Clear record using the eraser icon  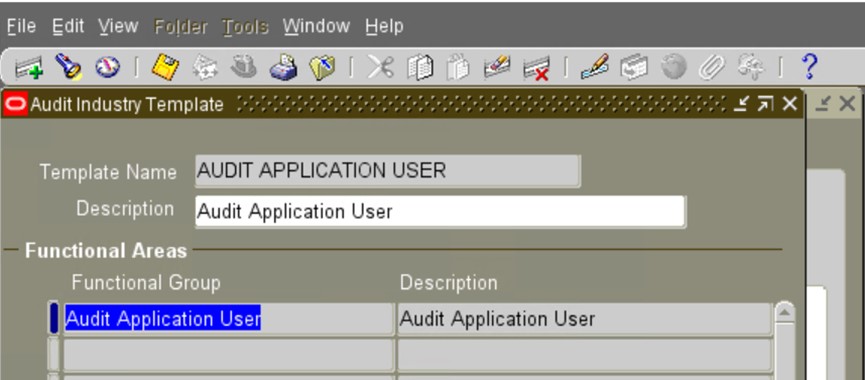click(x=496, y=68)
